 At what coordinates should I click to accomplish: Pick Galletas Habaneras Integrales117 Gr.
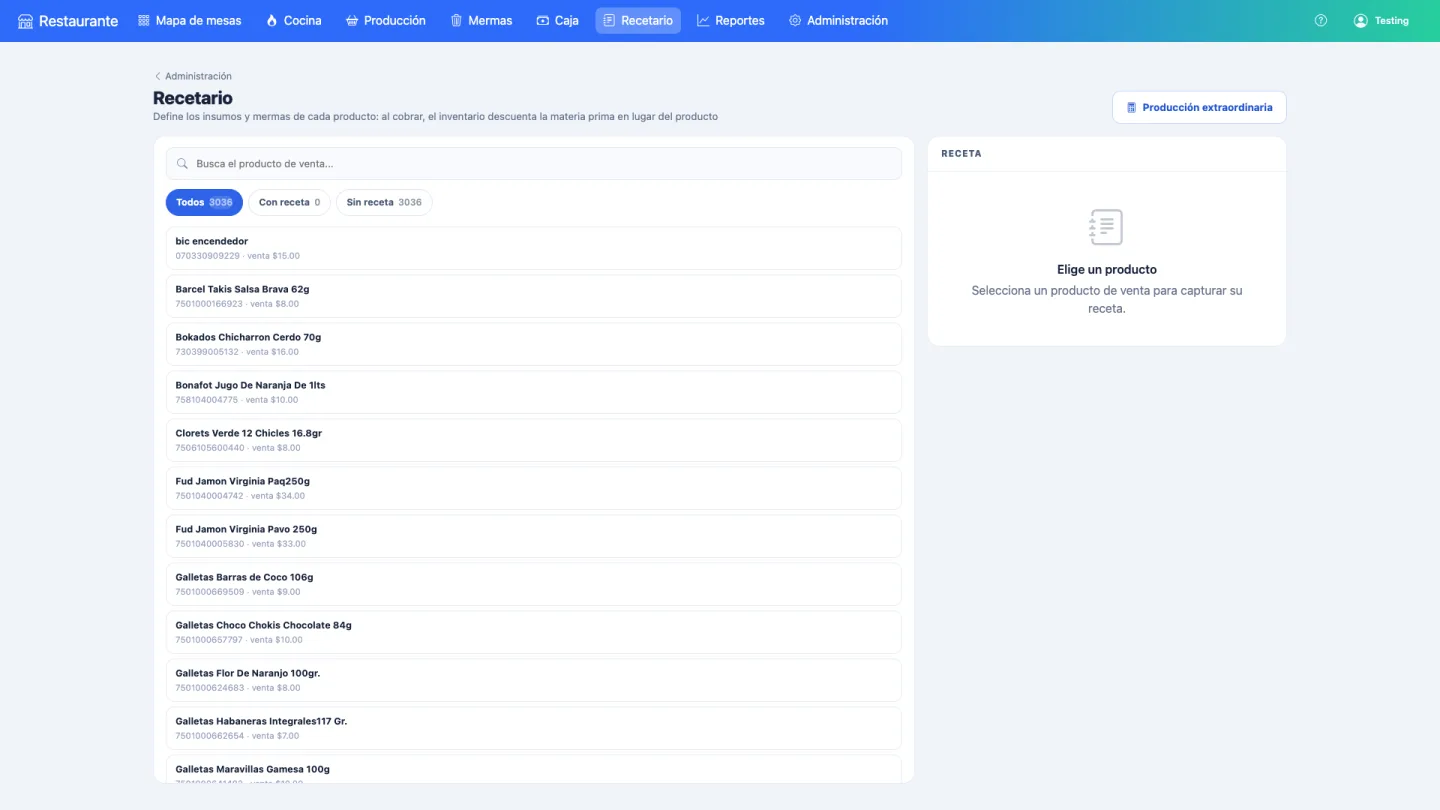pos(534,728)
